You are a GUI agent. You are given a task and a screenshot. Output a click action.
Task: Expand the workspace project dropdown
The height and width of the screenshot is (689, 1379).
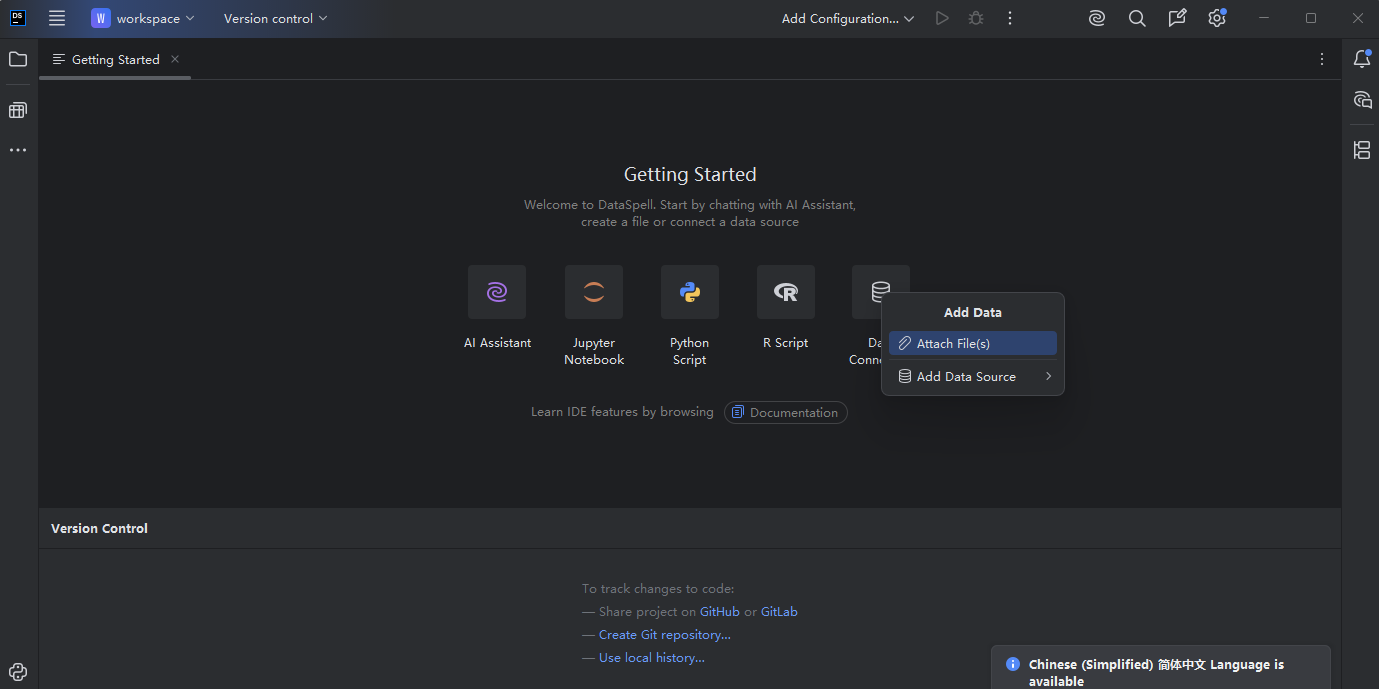143,19
